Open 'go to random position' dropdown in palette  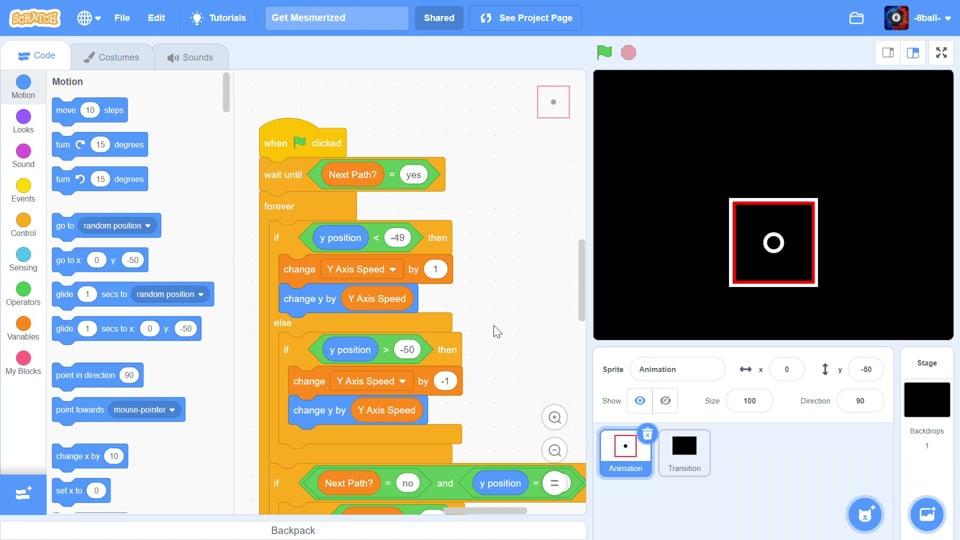pyautogui.click(x=117, y=225)
